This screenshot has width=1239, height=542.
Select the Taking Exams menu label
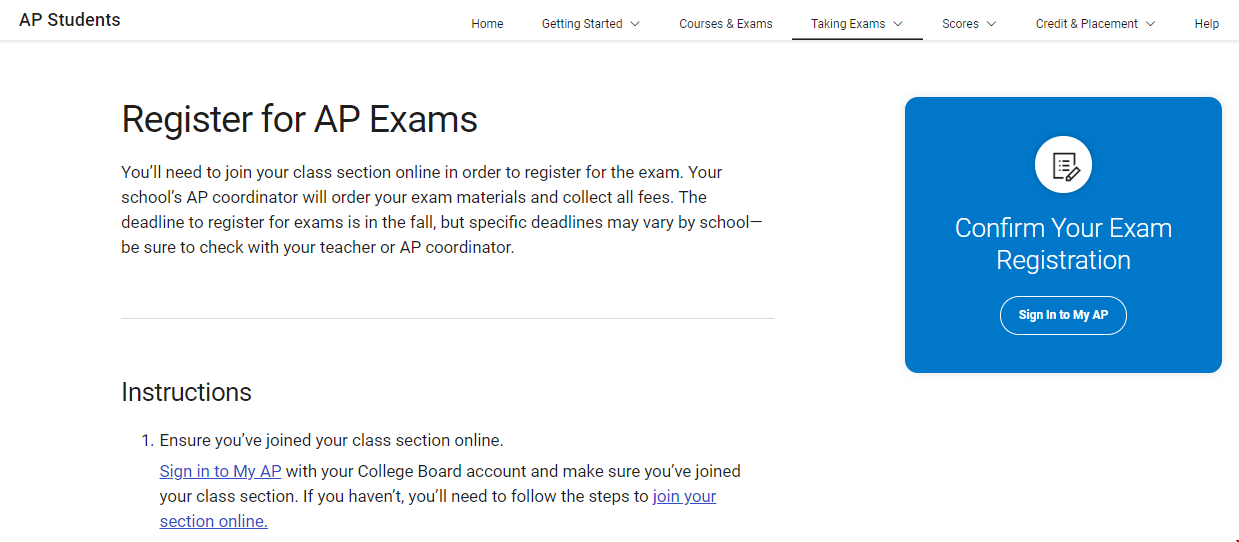[848, 24]
